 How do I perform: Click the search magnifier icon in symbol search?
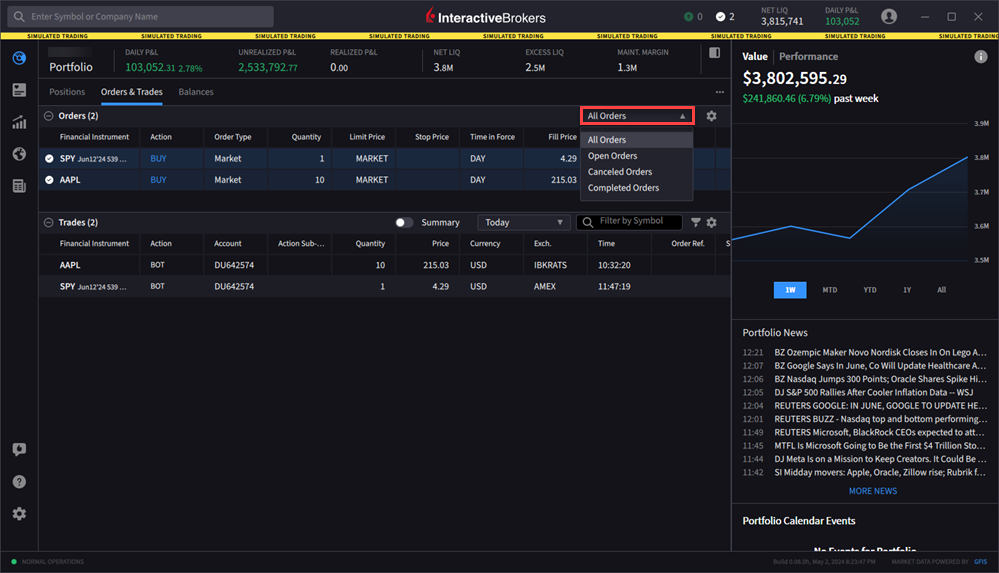pyautogui.click(x=19, y=17)
